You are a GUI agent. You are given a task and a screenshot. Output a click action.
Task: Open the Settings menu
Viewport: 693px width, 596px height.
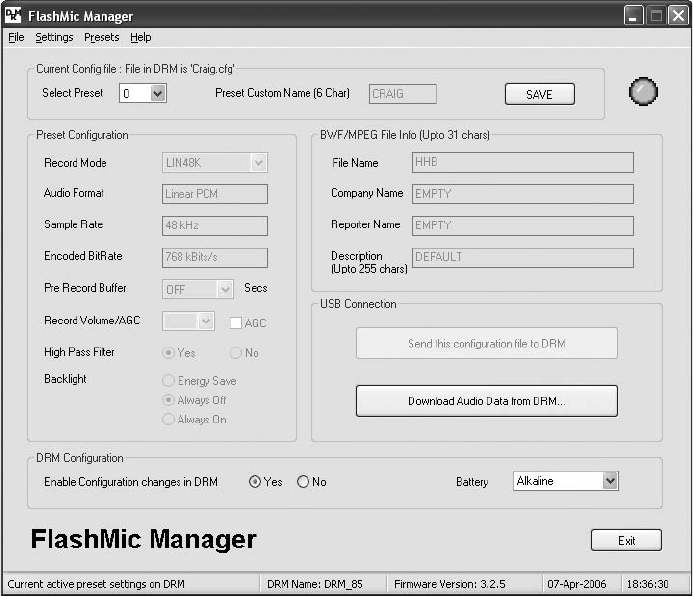click(54, 37)
